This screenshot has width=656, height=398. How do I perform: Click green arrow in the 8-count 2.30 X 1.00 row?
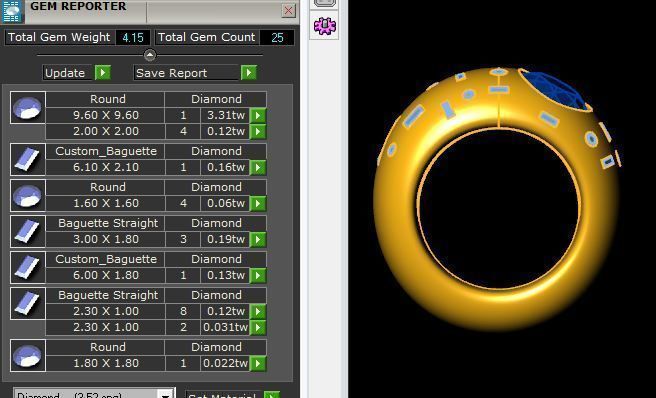pyautogui.click(x=258, y=311)
